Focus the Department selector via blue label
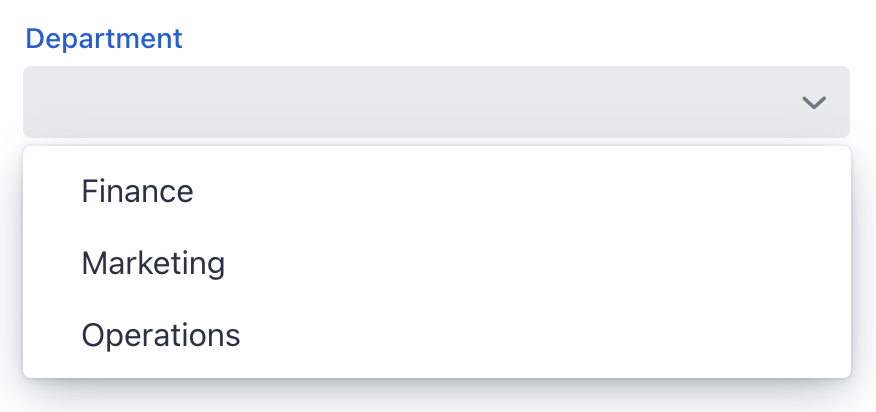Viewport: 876px width, 412px height. [x=104, y=39]
